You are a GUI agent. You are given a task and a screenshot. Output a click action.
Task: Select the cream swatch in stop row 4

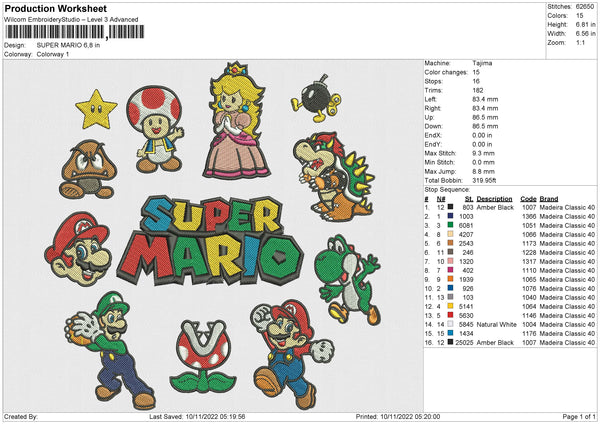coord(450,234)
